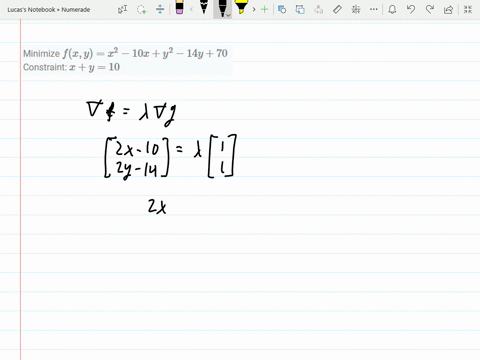
Task: Select the yellow highlighter
Action: coord(241,8)
